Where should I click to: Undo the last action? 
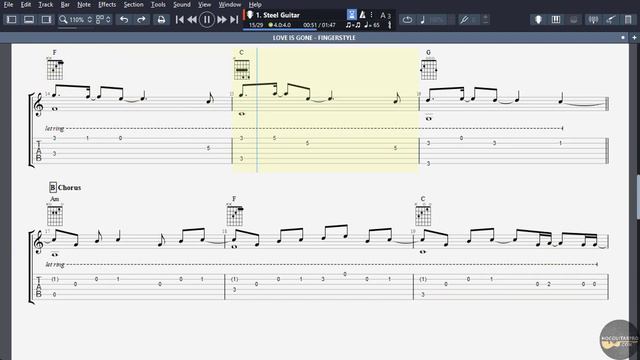tap(124, 20)
